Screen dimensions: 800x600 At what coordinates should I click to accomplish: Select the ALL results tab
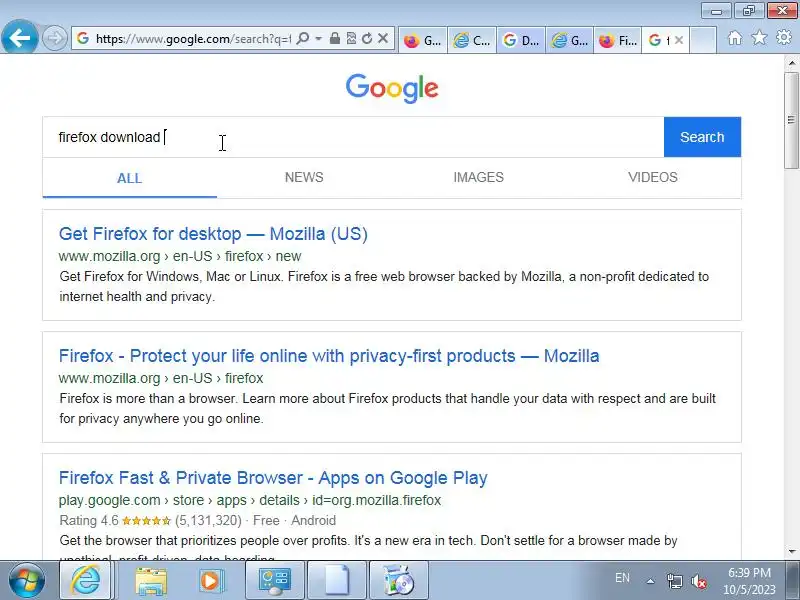[x=130, y=178]
